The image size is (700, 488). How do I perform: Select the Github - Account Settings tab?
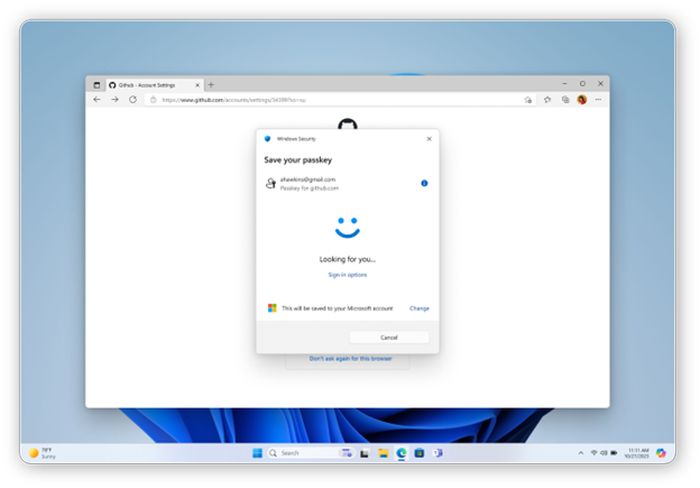[154, 85]
